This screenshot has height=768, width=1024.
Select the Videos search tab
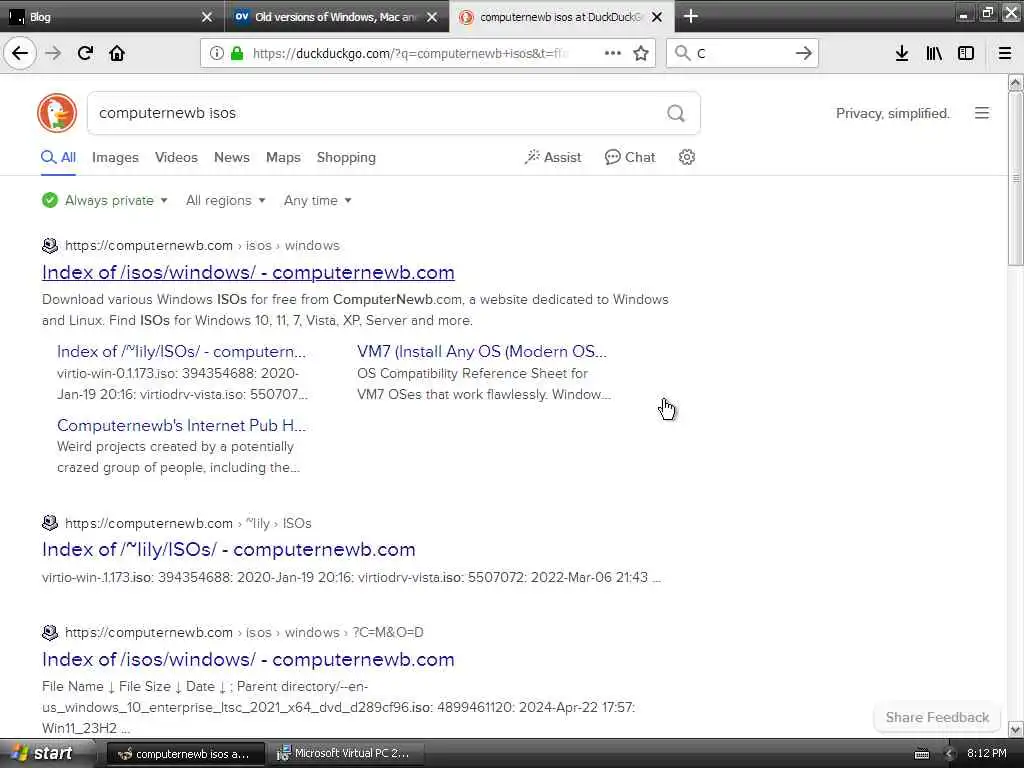click(176, 157)
